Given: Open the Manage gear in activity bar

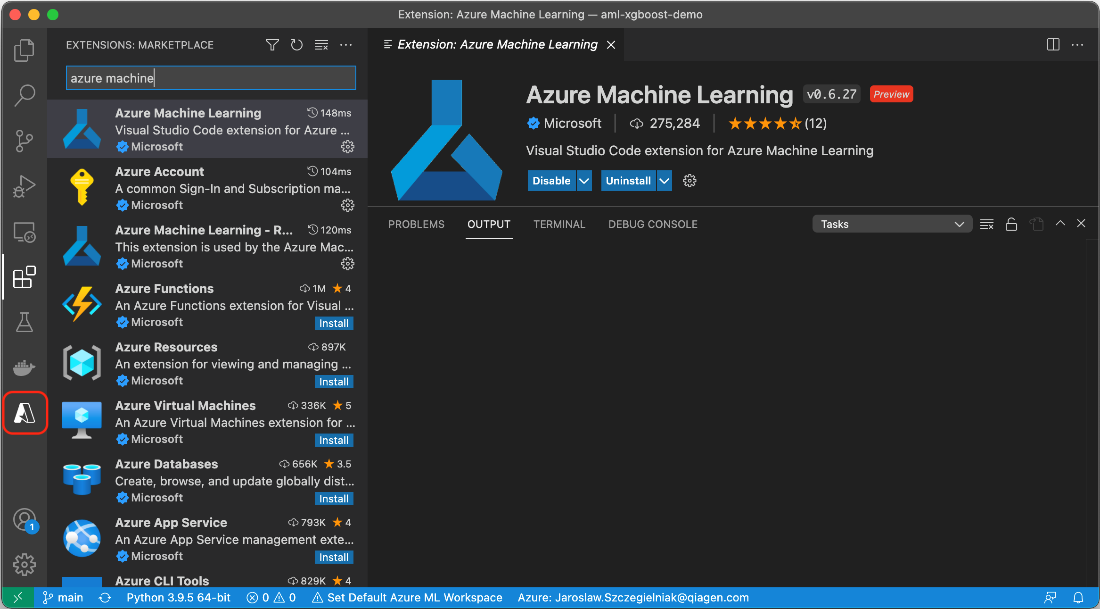Looking at the screenshot, I should (x=25, y=564).
